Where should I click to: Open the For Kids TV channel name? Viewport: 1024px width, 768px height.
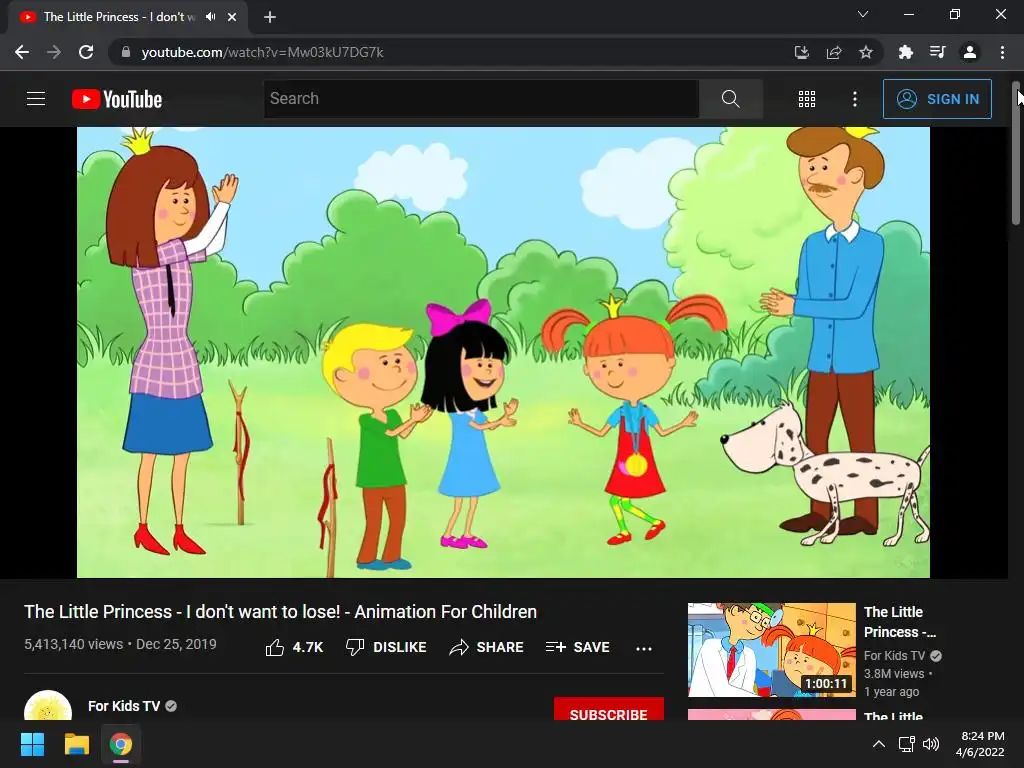124,706
